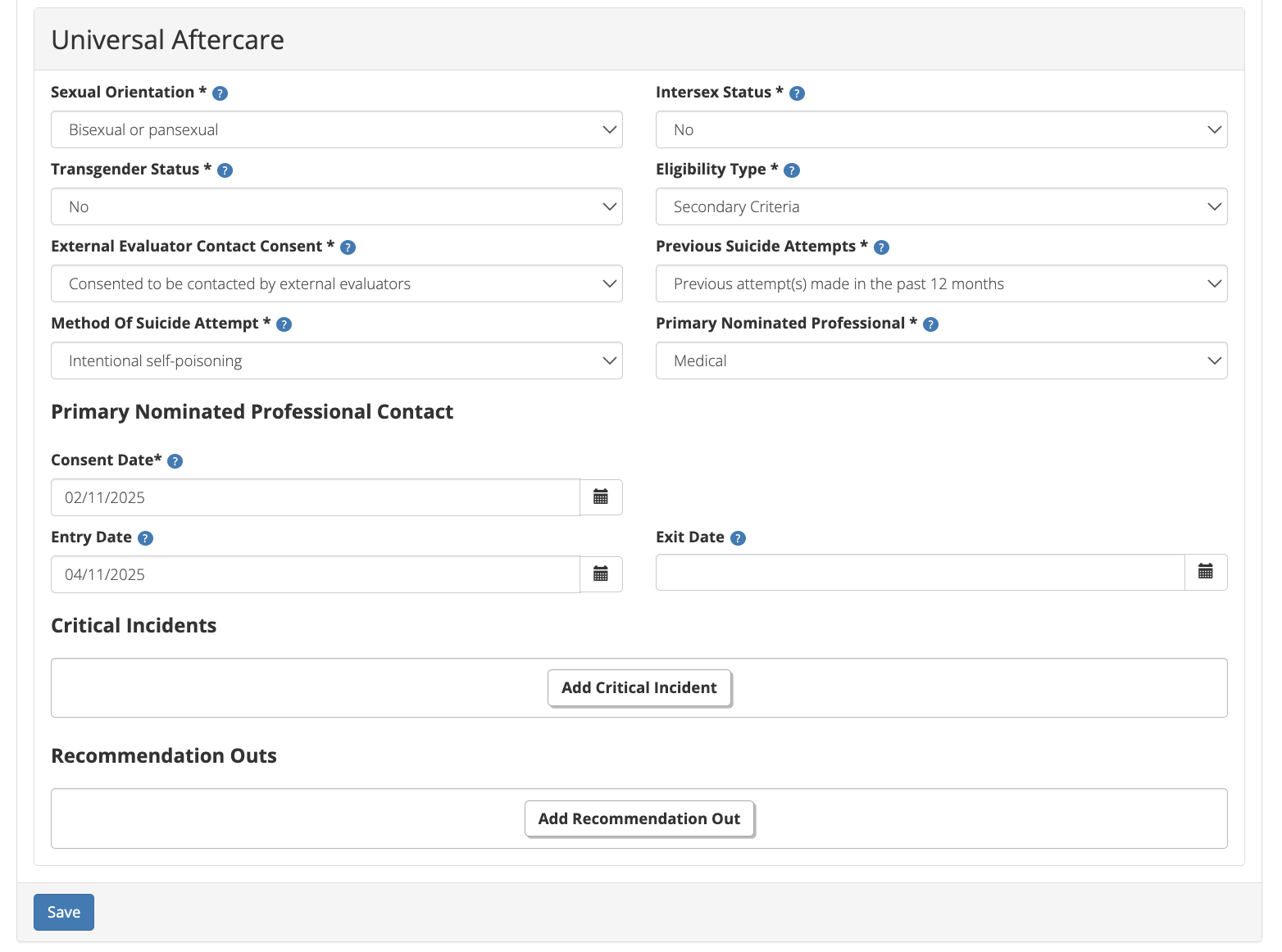
Task: Open calendar picker for Exit Date
Action: (x=1206, y=572)
